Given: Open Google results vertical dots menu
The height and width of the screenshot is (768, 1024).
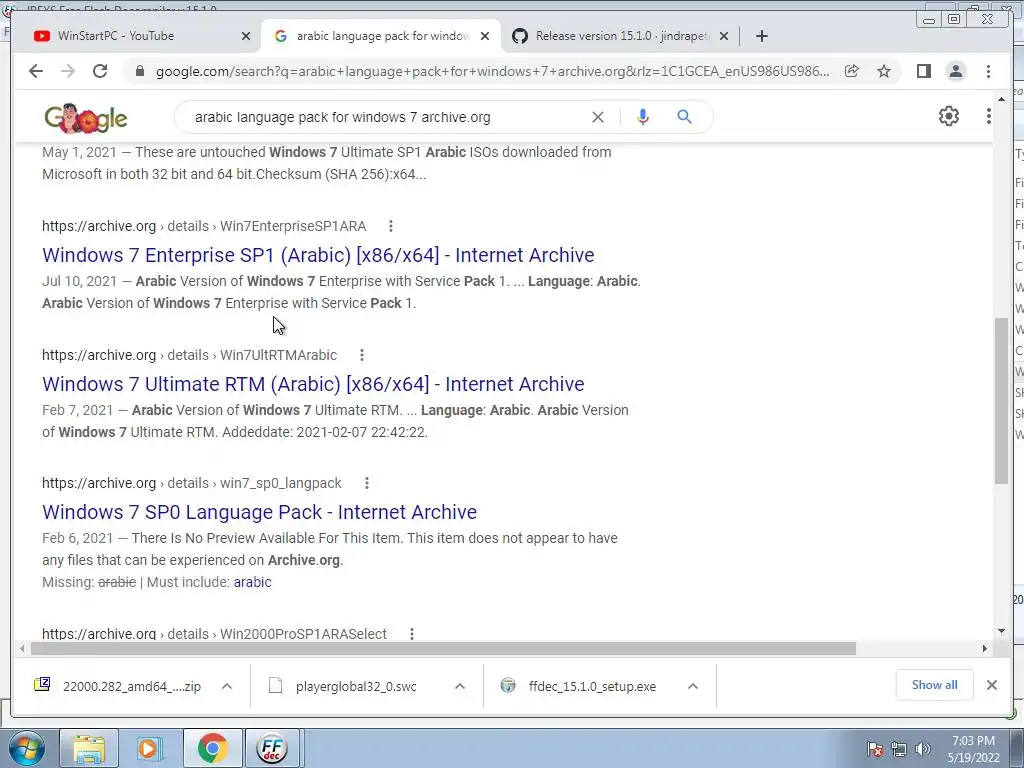Looking at the screenshot, I should click(x=988, y=116).
